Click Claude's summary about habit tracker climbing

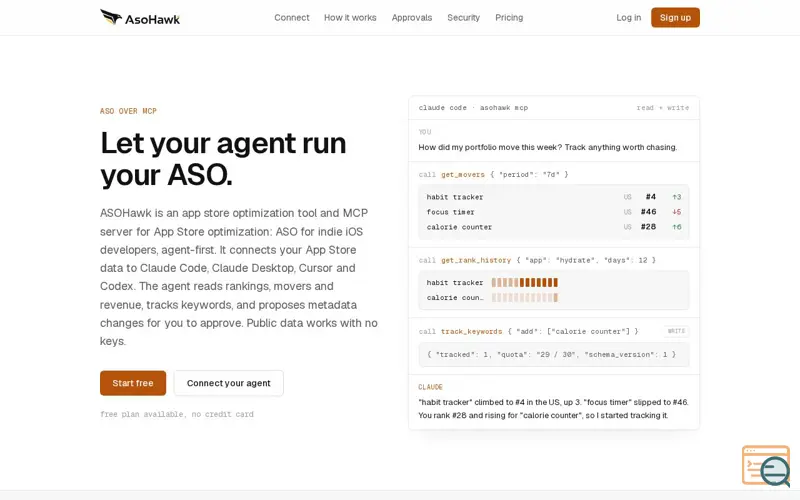(x=553, y=409)
